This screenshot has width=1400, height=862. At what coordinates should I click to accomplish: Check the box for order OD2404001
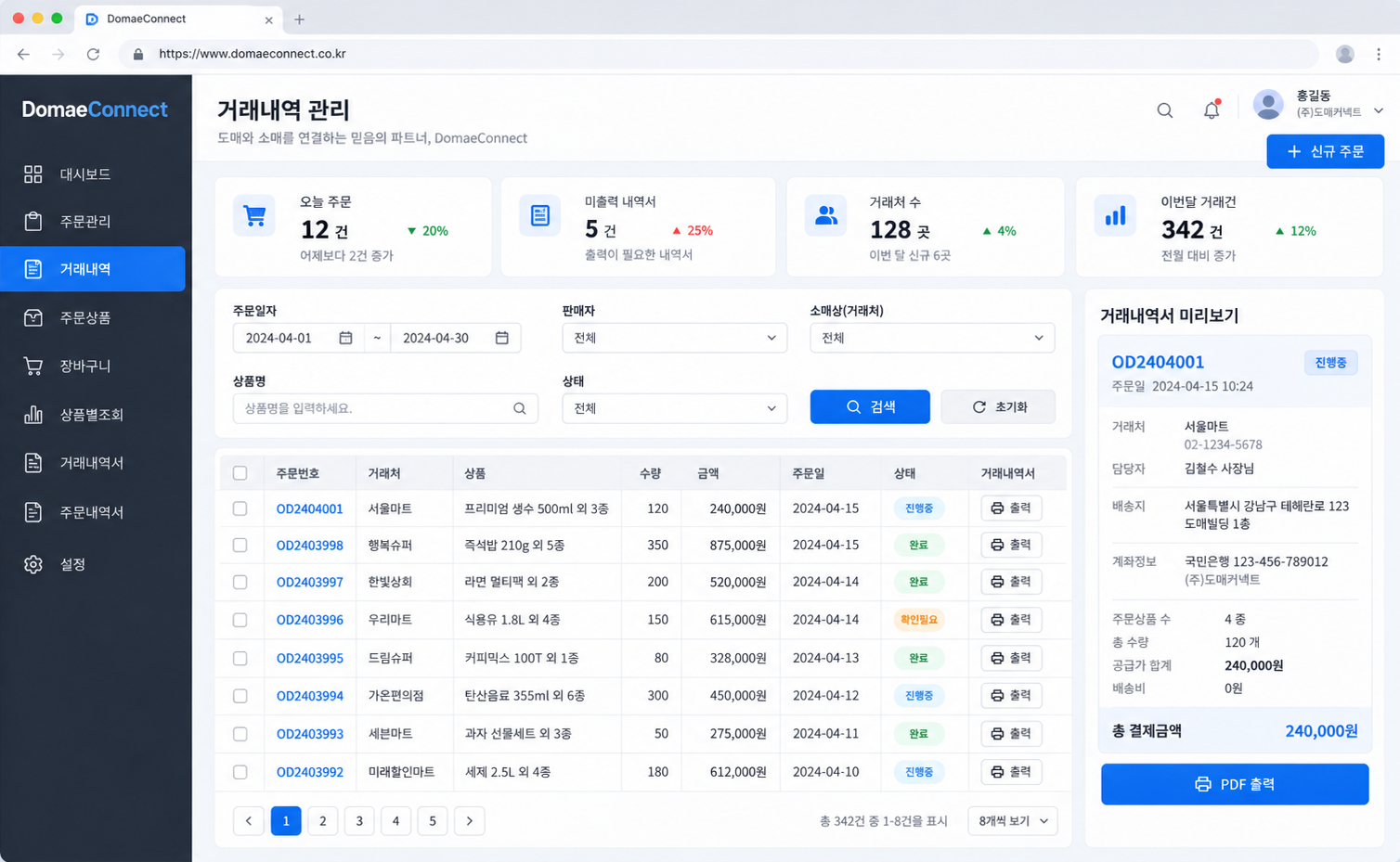[x=240, y=508]
